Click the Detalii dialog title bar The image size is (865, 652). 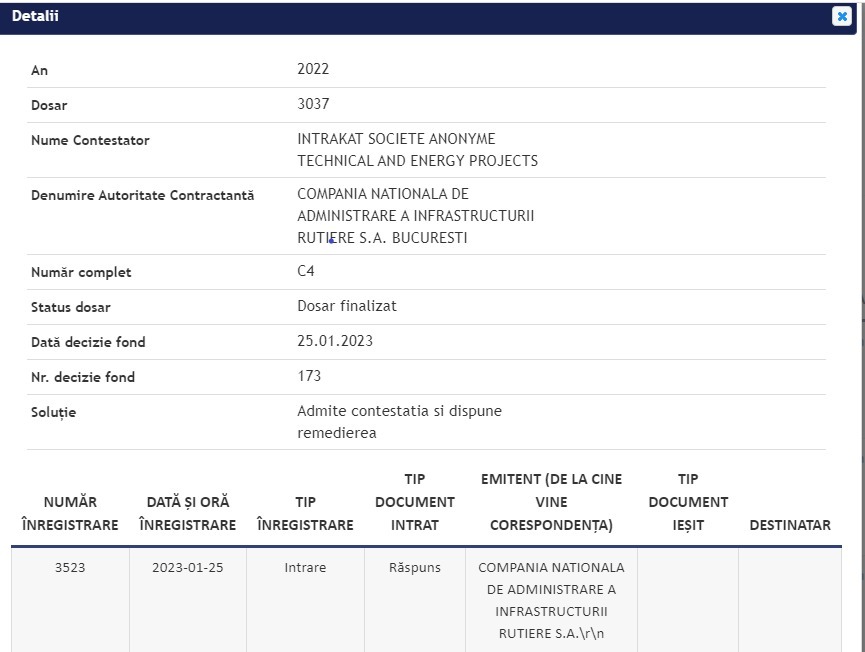(x=400, y=17)
